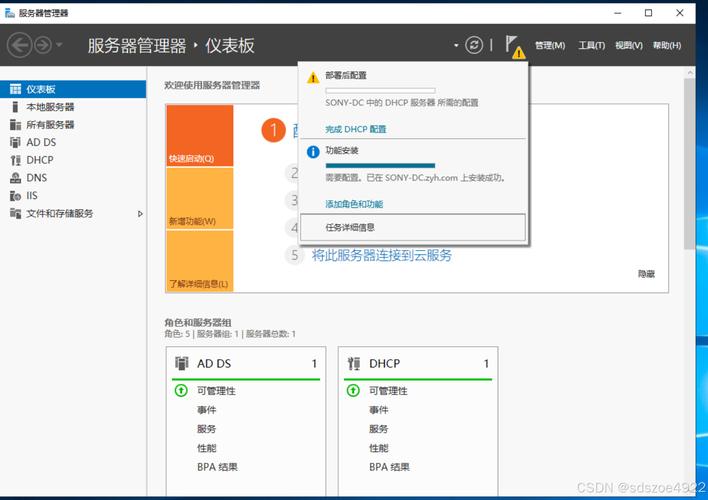Open 性能 in AD DS tile
Image resolution: width=708 pixels, height=500 pixels.
tap(206, 448)
